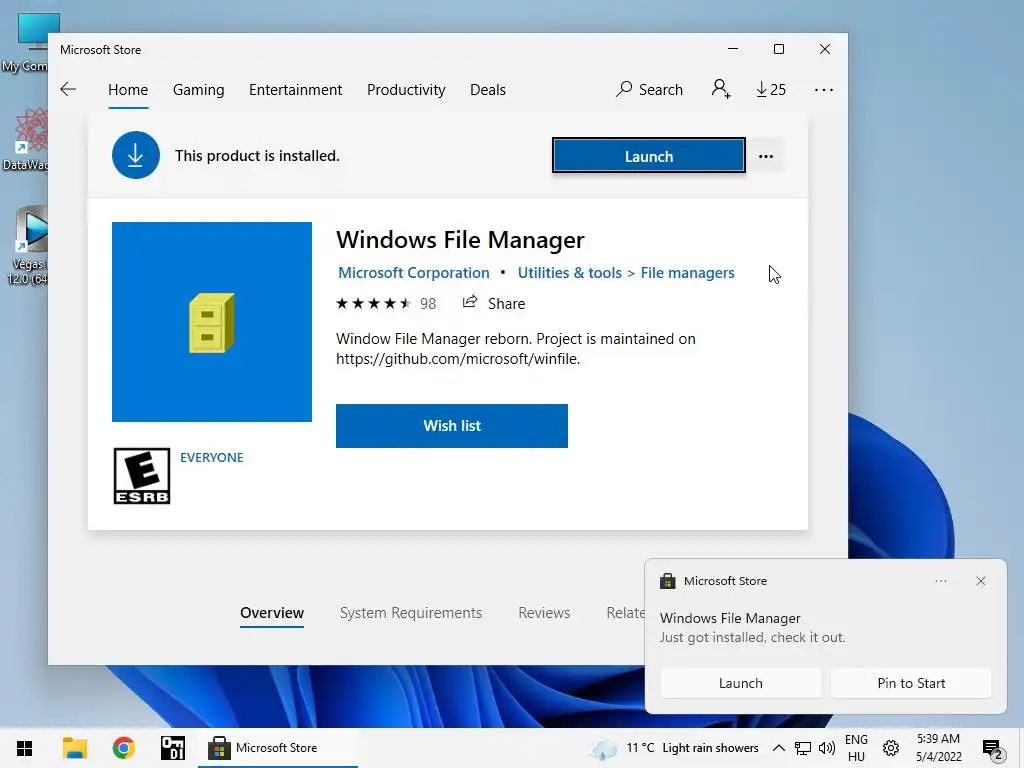Select the My Computer desktop icon
The image size is (1024, 768).
(x=26, y=42)
